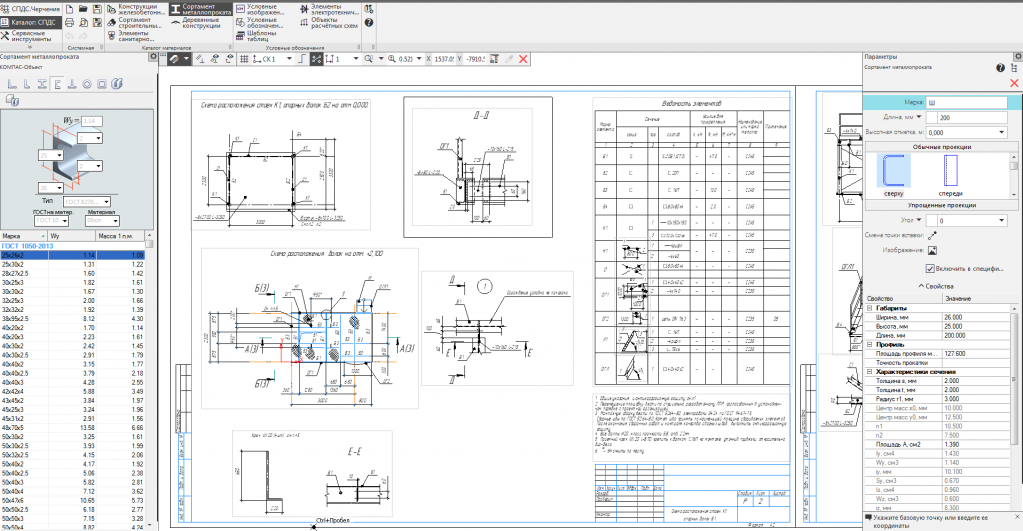Open zoom scale 0.52 dropdown

[x=419, y=59]
